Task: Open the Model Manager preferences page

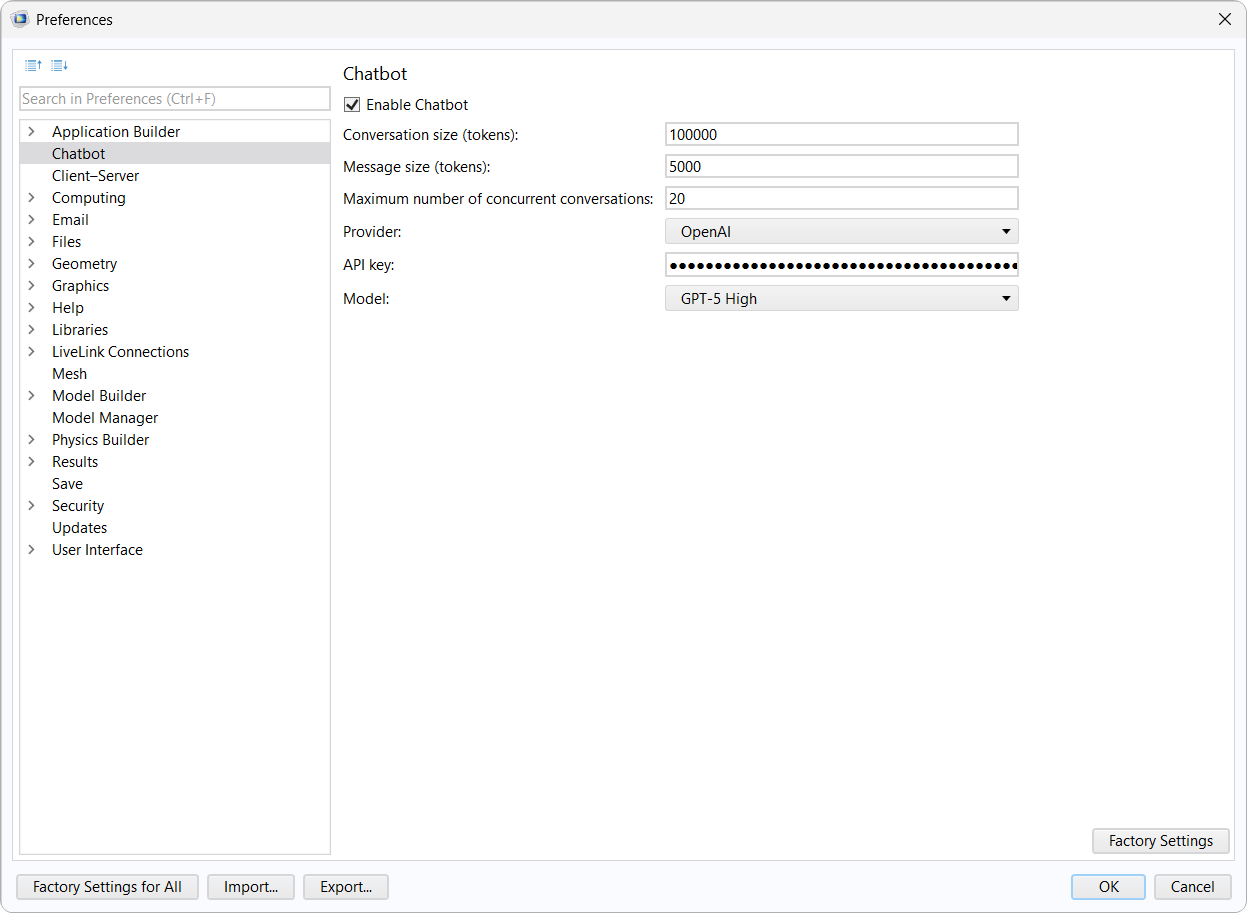Action: pos(104,418)
